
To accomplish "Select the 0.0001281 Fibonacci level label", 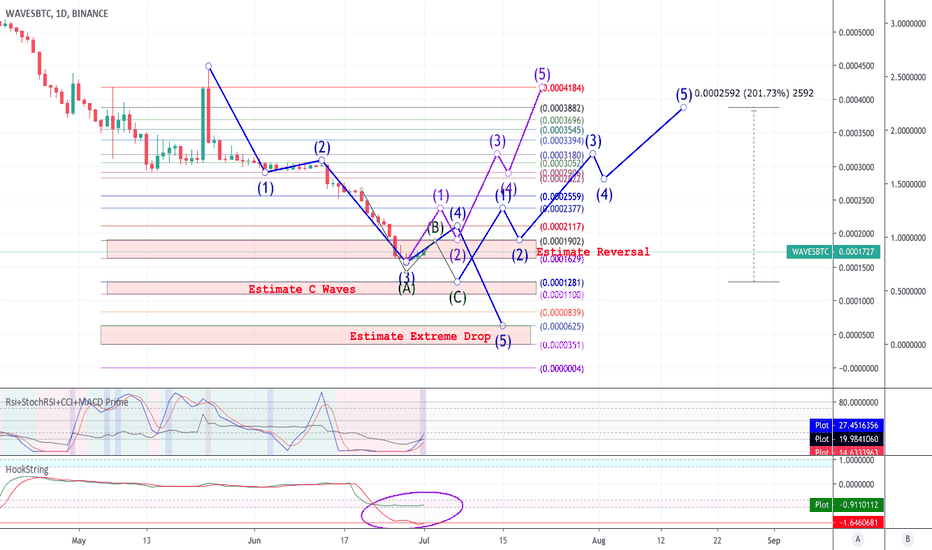I will (562, 283).
